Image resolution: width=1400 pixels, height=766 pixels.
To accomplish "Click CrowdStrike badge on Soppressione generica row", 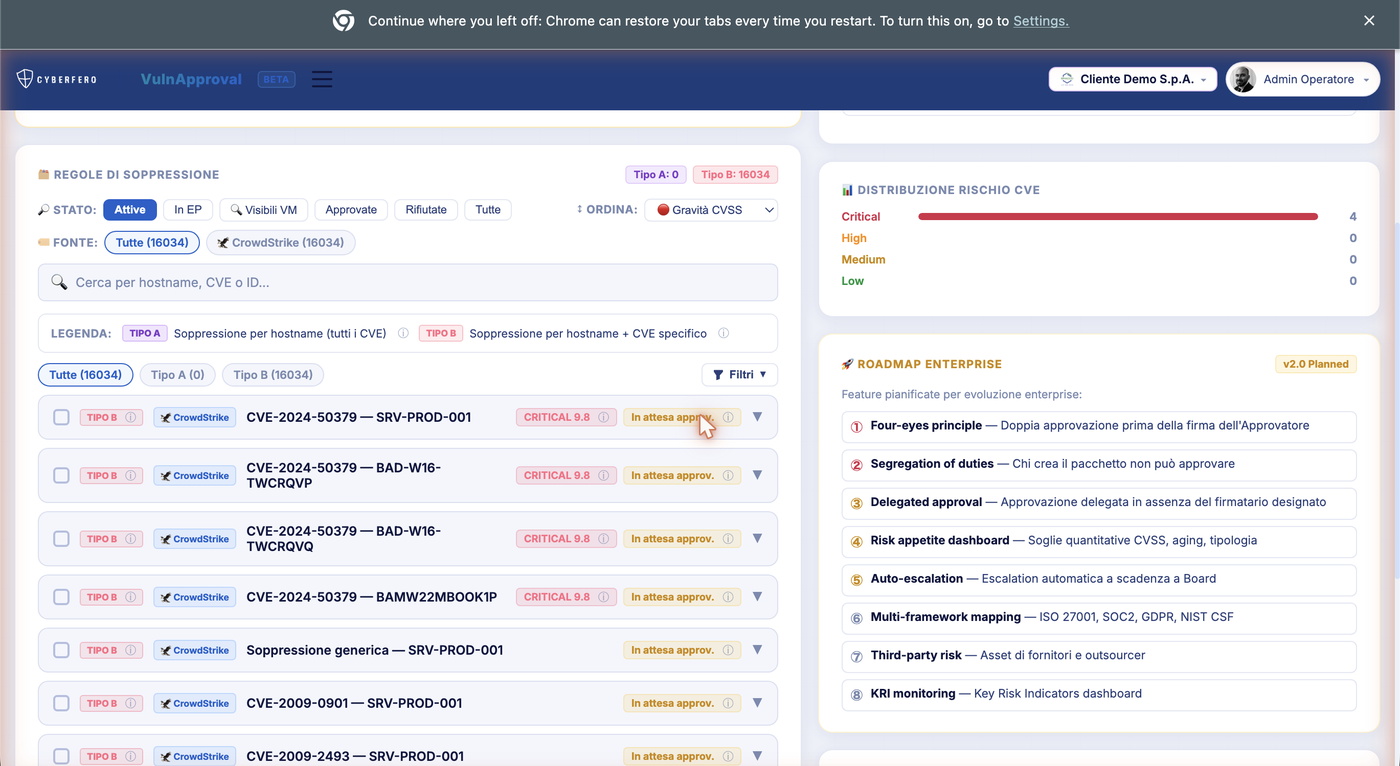I will [x=195, y=650].
